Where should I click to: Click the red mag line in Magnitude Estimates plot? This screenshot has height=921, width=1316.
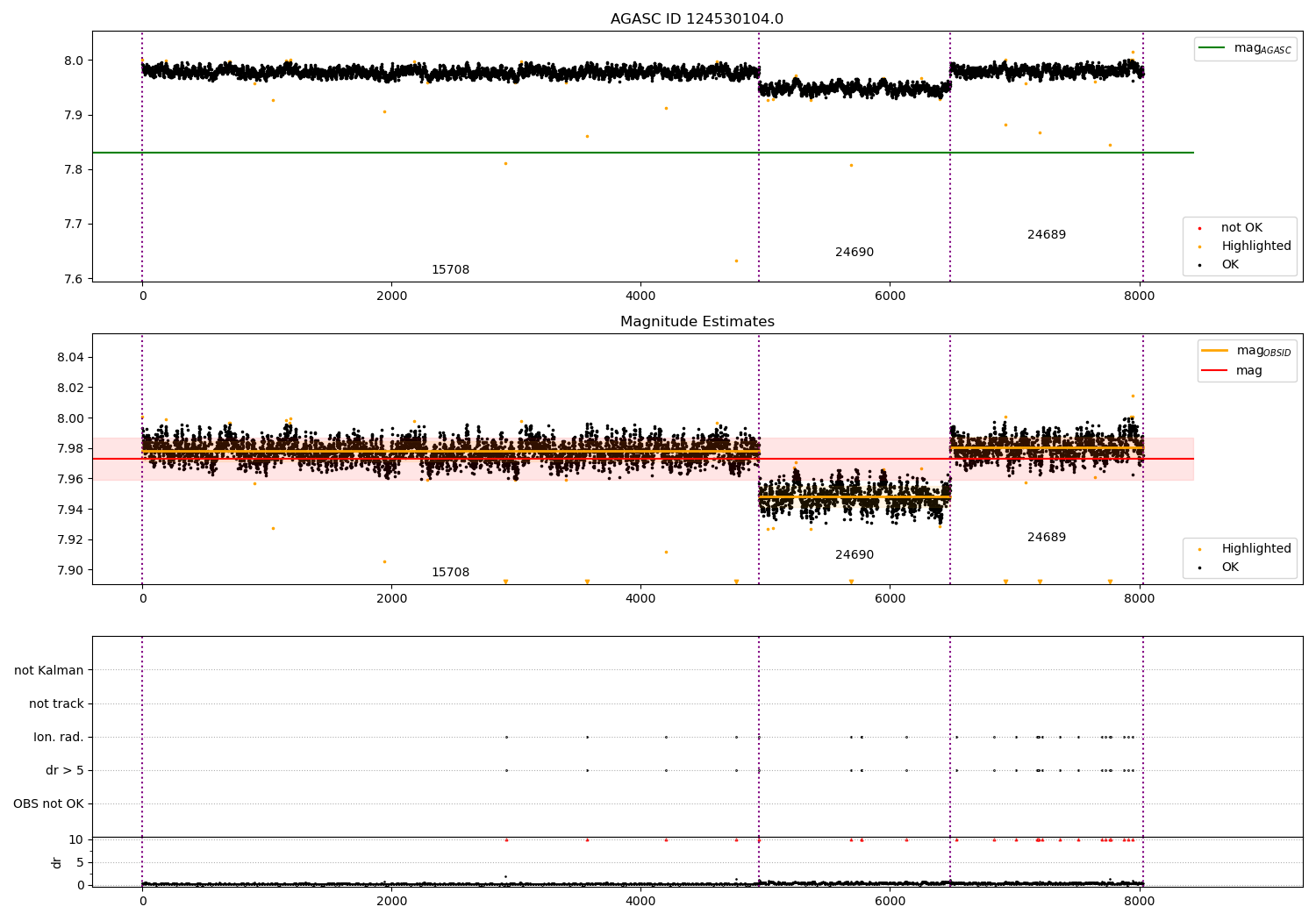coord(642,459)
